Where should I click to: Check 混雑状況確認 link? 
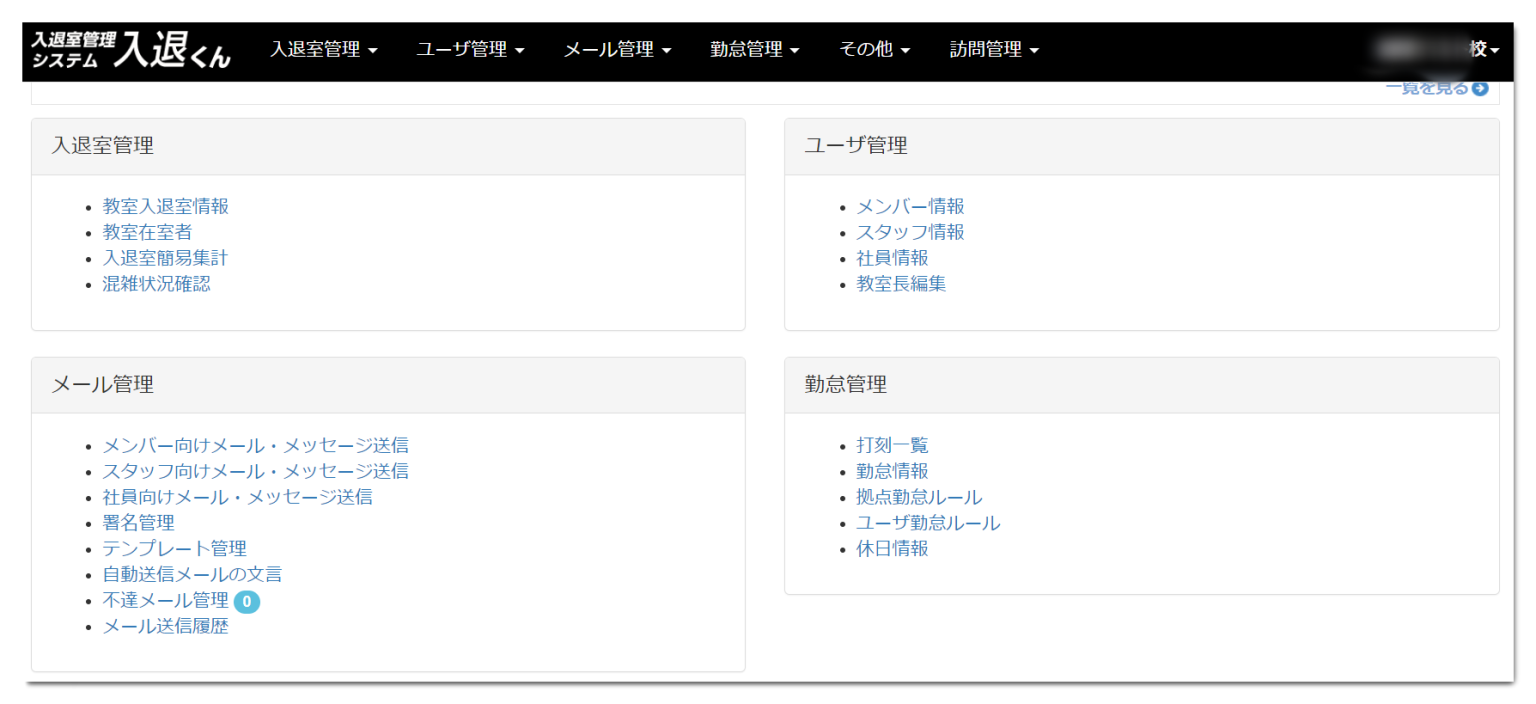(156, 284)
